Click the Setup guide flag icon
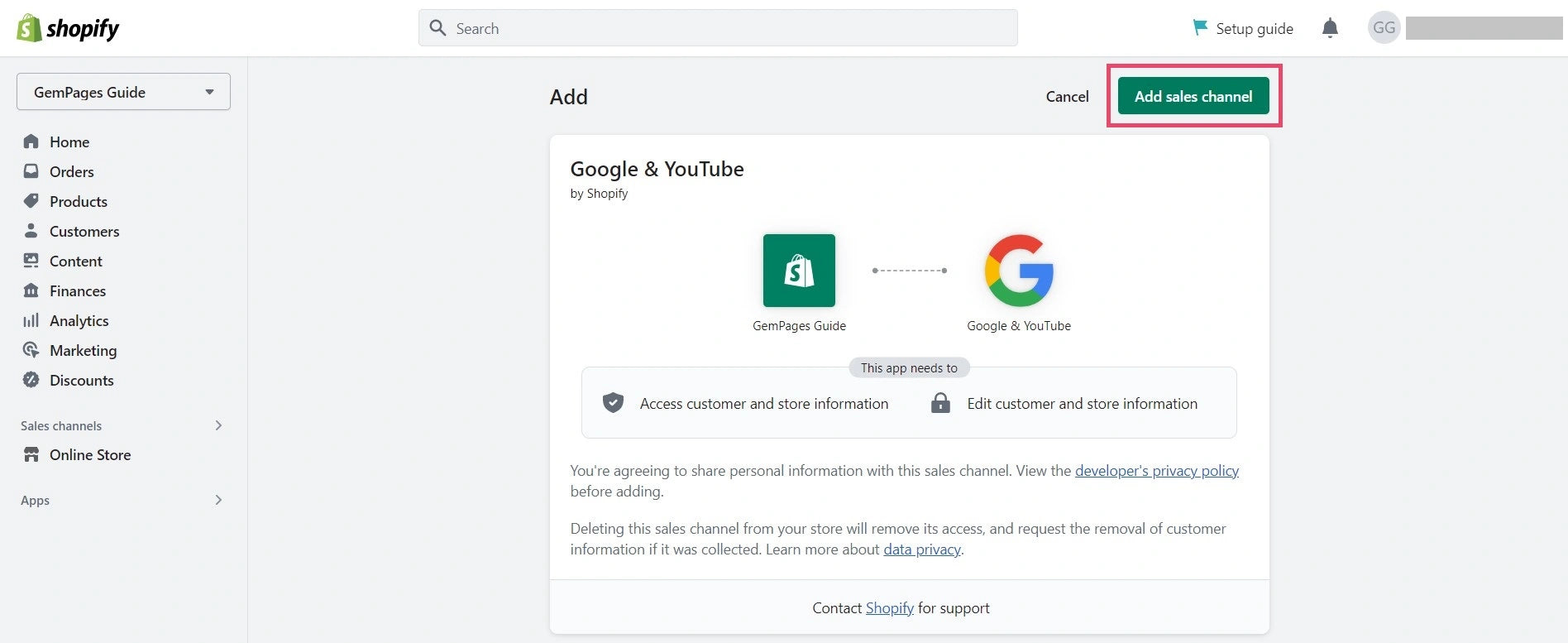Viewport: 1568px width, 643px height. tap(1199, 28)
